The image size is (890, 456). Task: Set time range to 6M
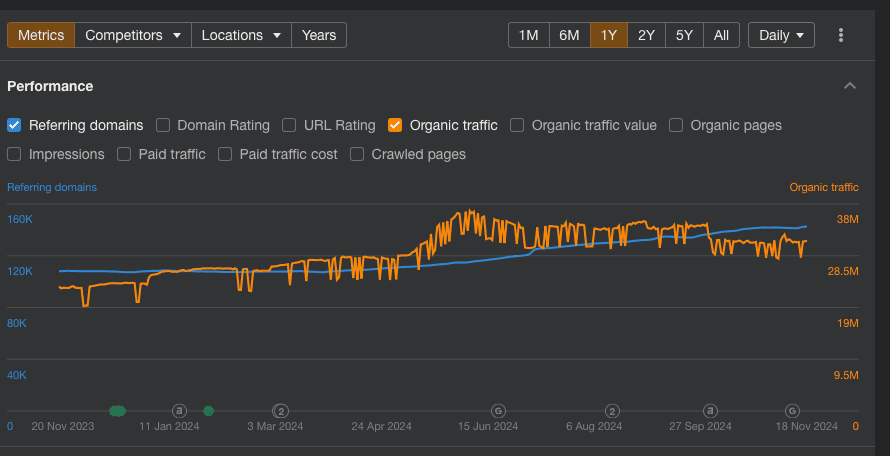pos(569,35)
